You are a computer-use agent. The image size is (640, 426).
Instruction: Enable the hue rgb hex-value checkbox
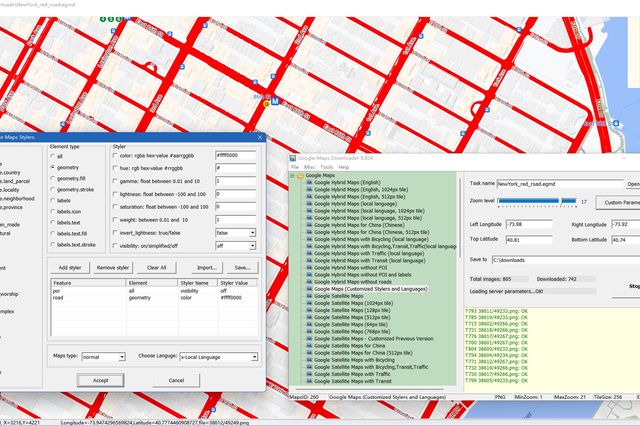115,168
